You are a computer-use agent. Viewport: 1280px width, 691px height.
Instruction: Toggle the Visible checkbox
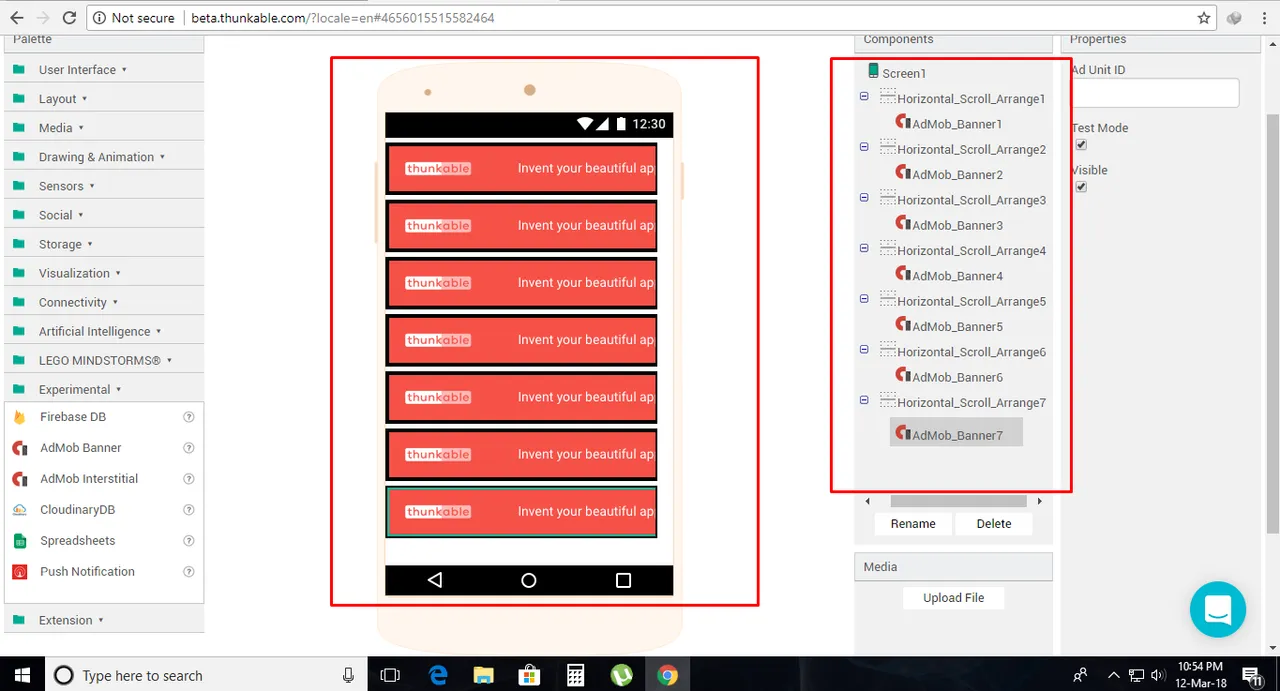pos(1081,187)
